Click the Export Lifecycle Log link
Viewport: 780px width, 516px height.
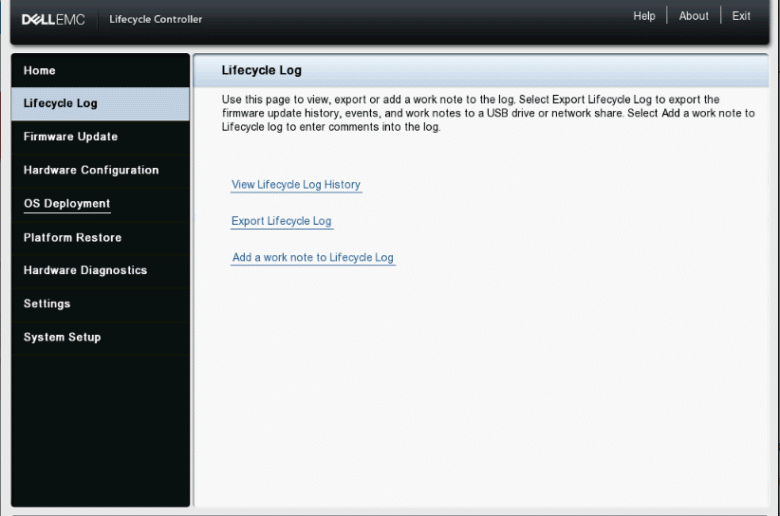[x=282, y=221]
